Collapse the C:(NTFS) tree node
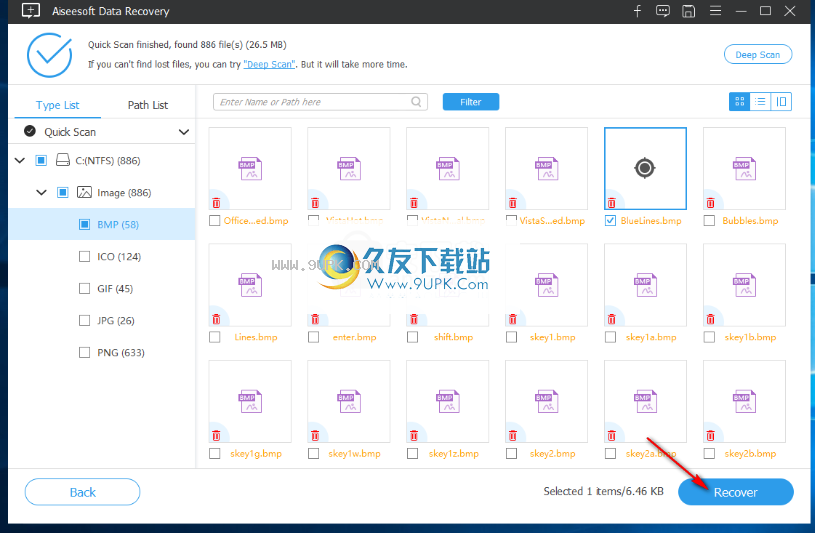Screen dimensions: 815x535 pyautogui.click(x=20, y=160)
